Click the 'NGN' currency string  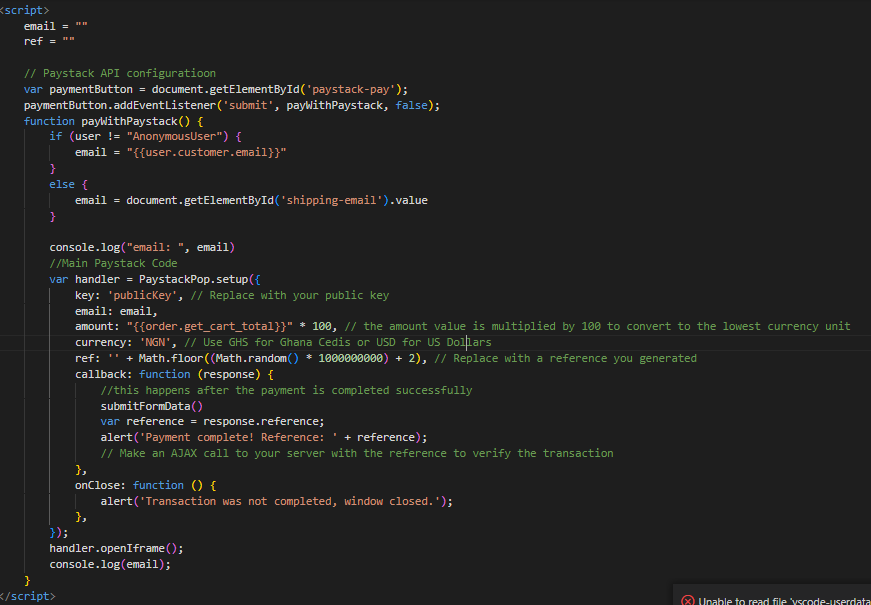tap(158, 342)
